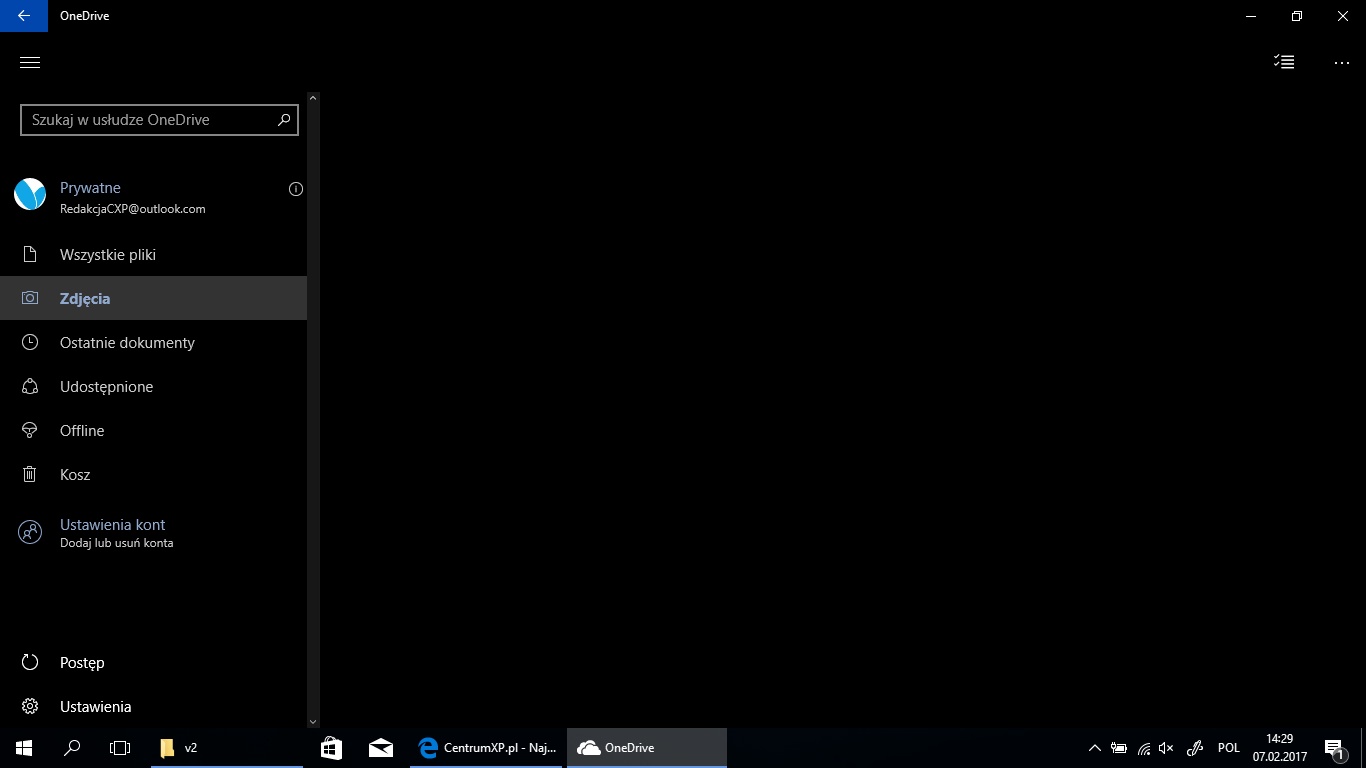Click the file icon beside Wszystkie pliki
Screen dimensions: 1366x768
click(30, 255)
